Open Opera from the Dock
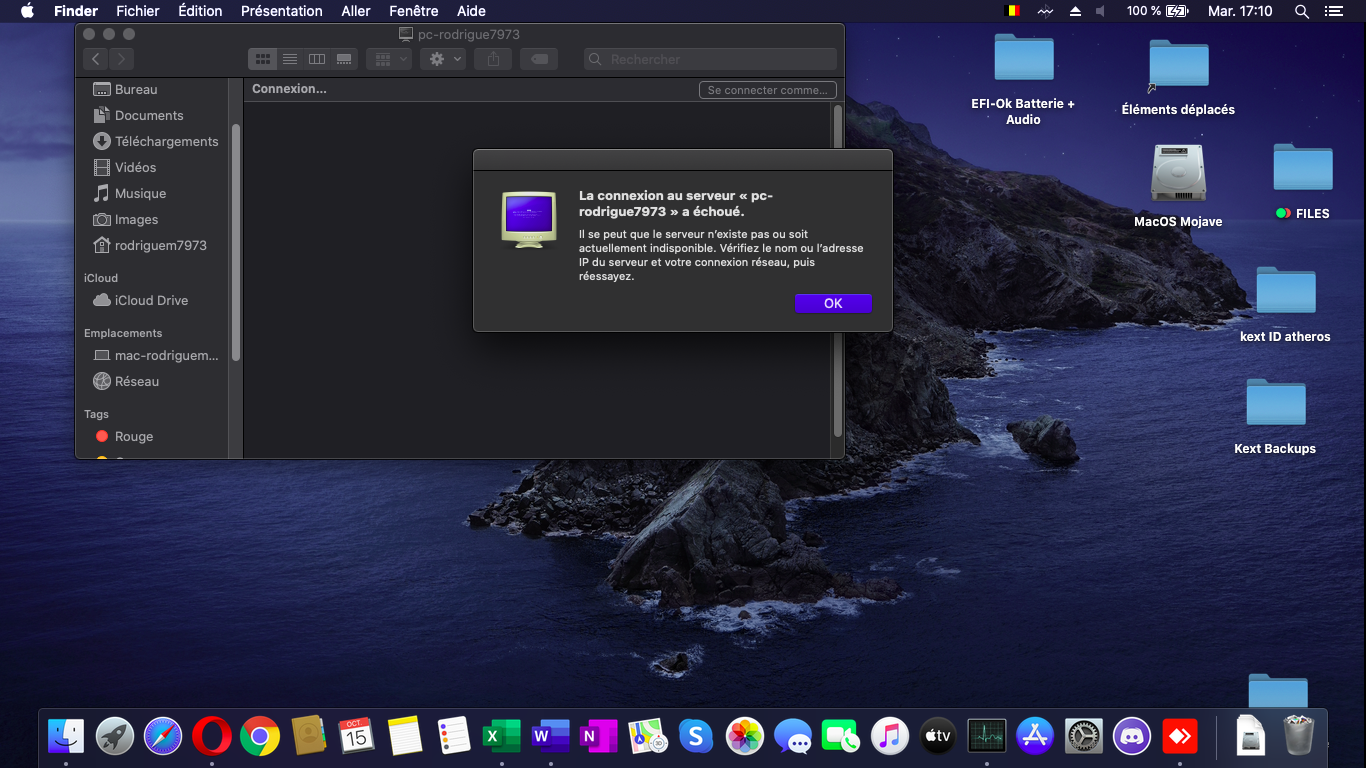The height and width of the screenshot is (768, 1366). pos(212,737)
